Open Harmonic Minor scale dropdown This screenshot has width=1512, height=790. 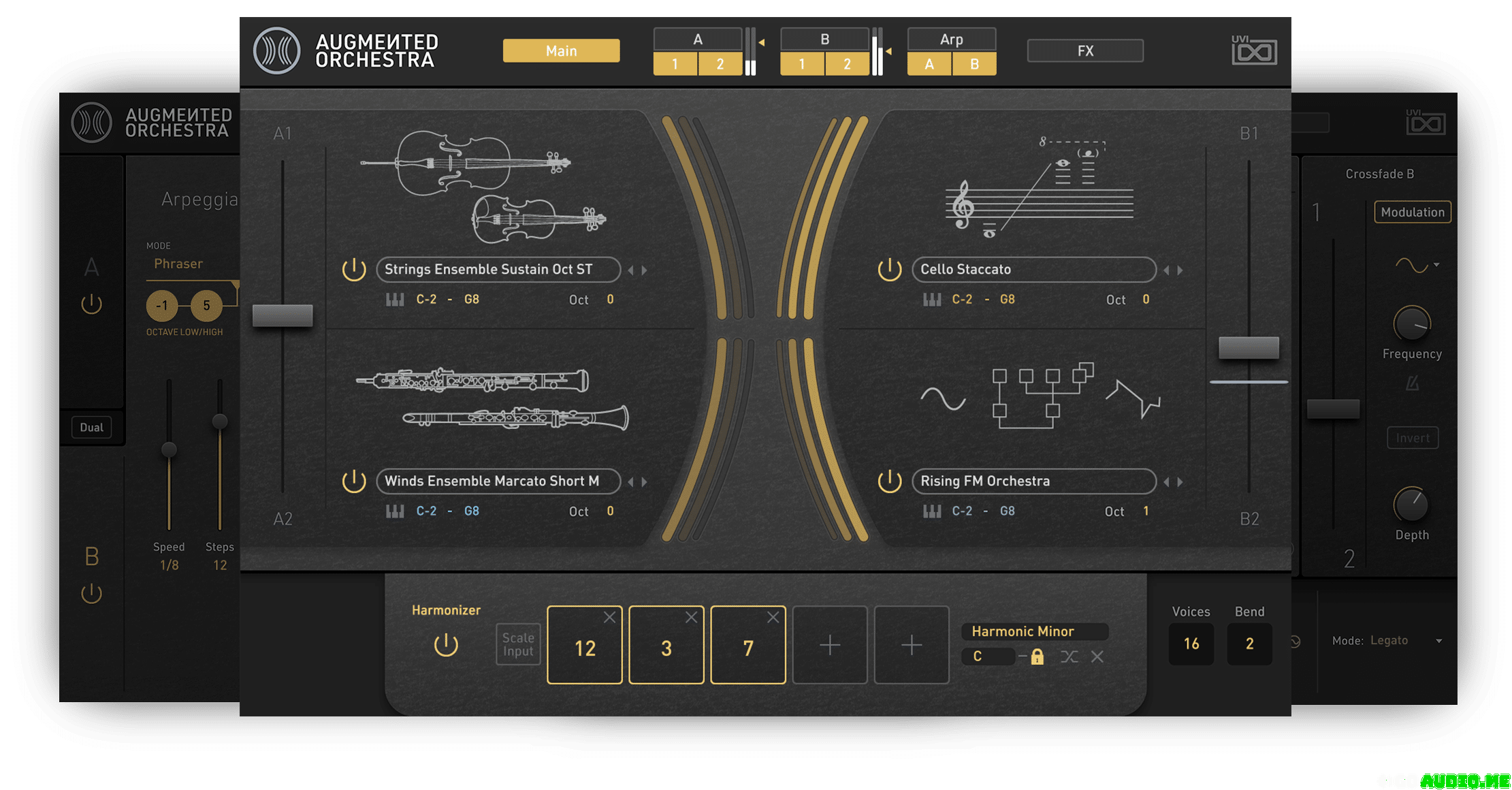(1035, 631)
